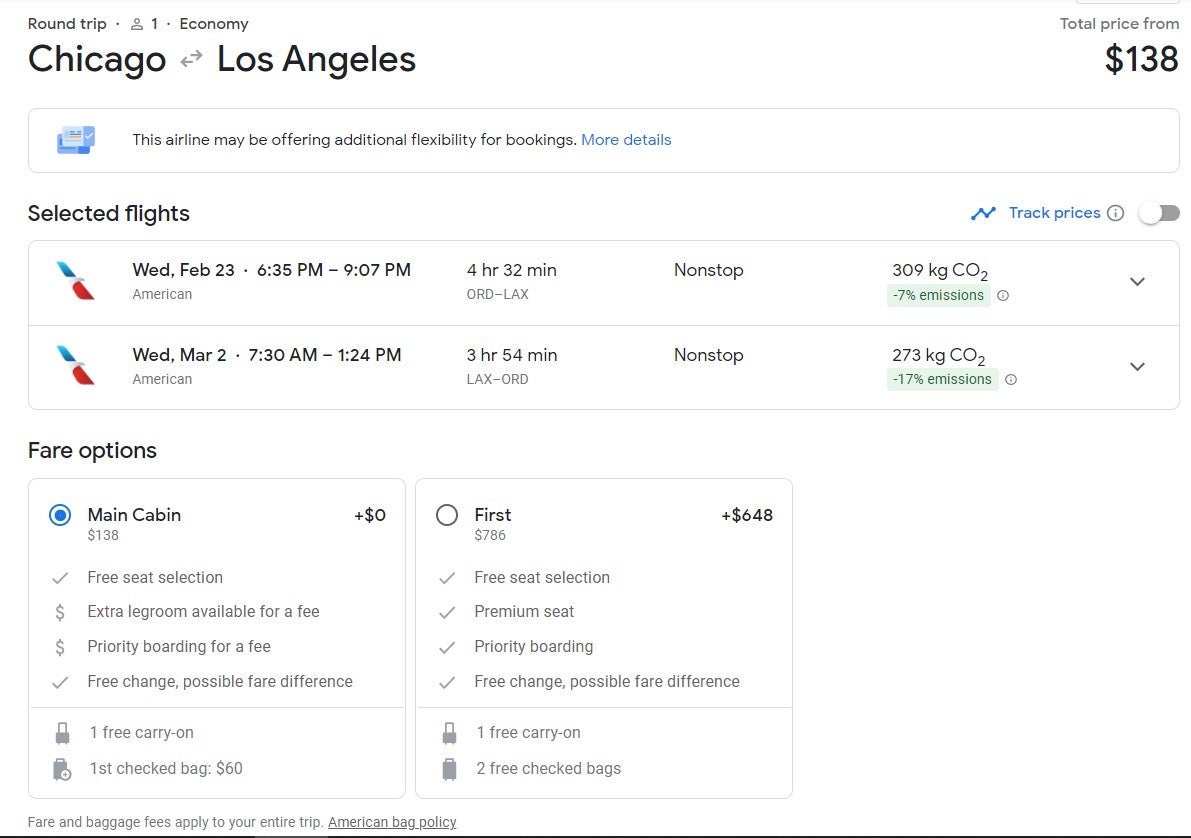
Task: Expand the Wed, Feb 23 flight details
Action: click(1137, 282)
